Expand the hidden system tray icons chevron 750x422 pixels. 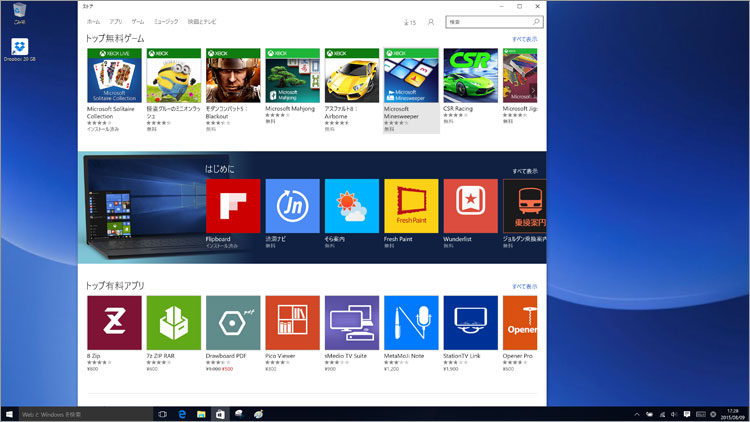[x=637, y=413]
